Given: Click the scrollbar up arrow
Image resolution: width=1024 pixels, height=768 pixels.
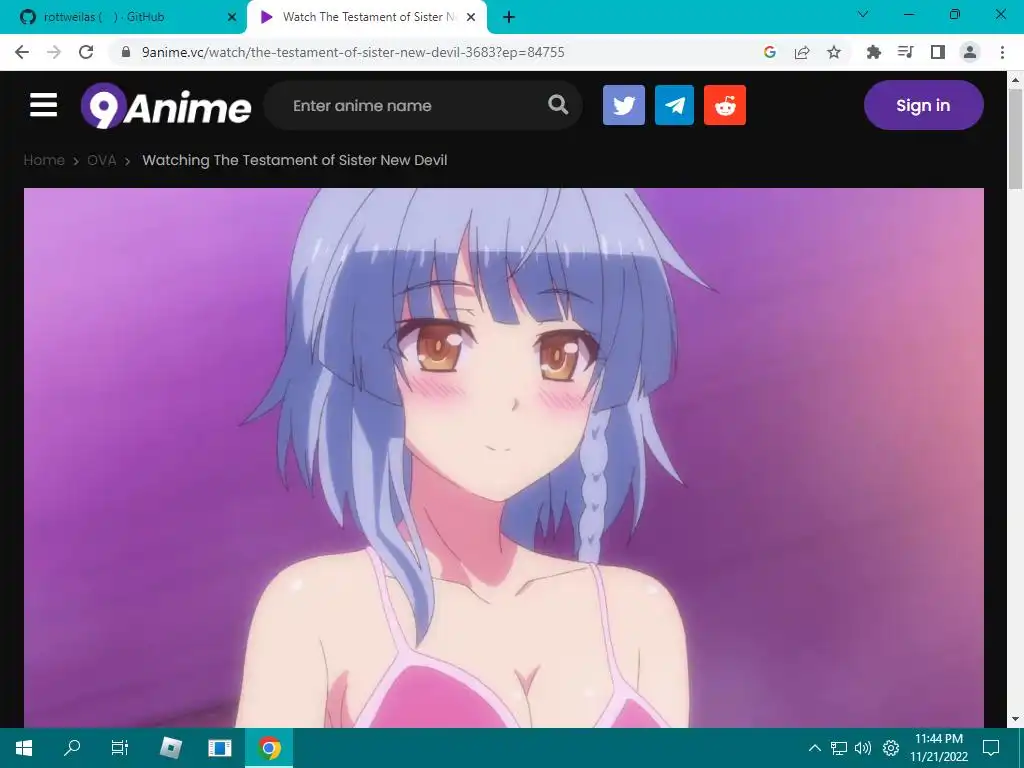Looking at the screenshot, I should (1016, 79).
